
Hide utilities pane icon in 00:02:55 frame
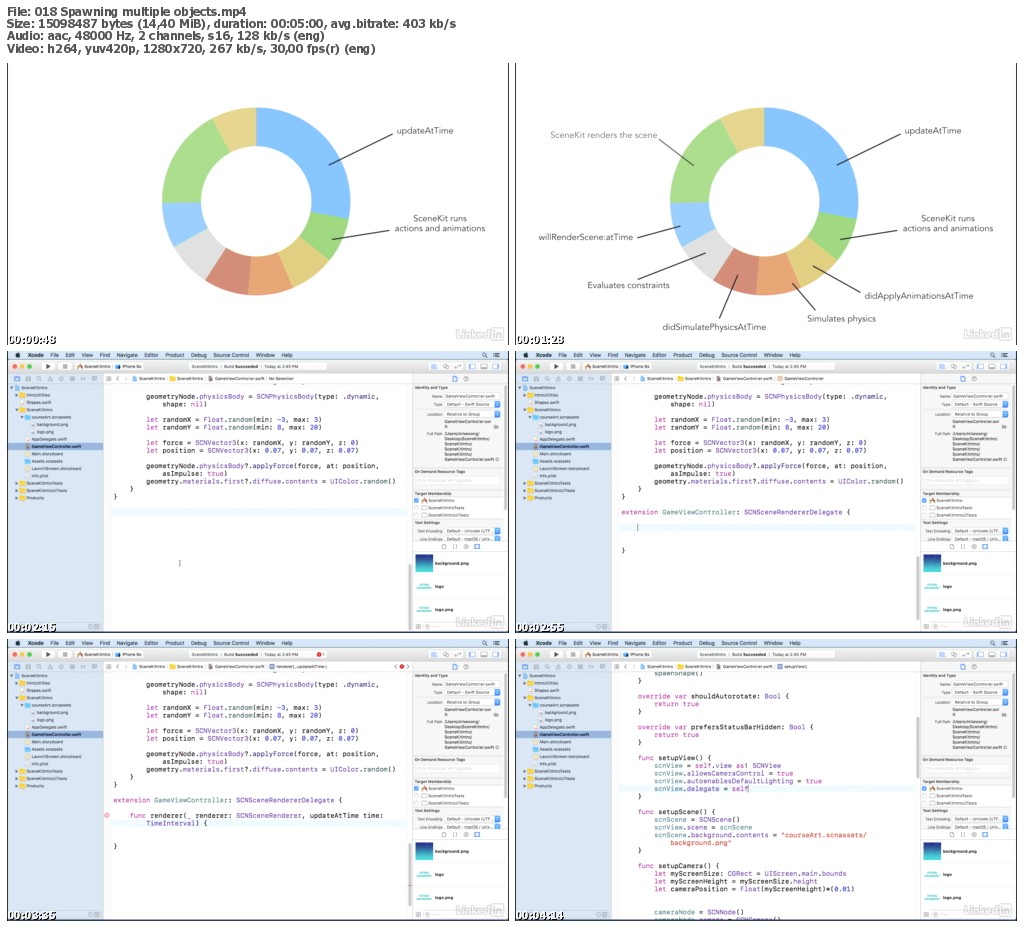point(1004,366)
